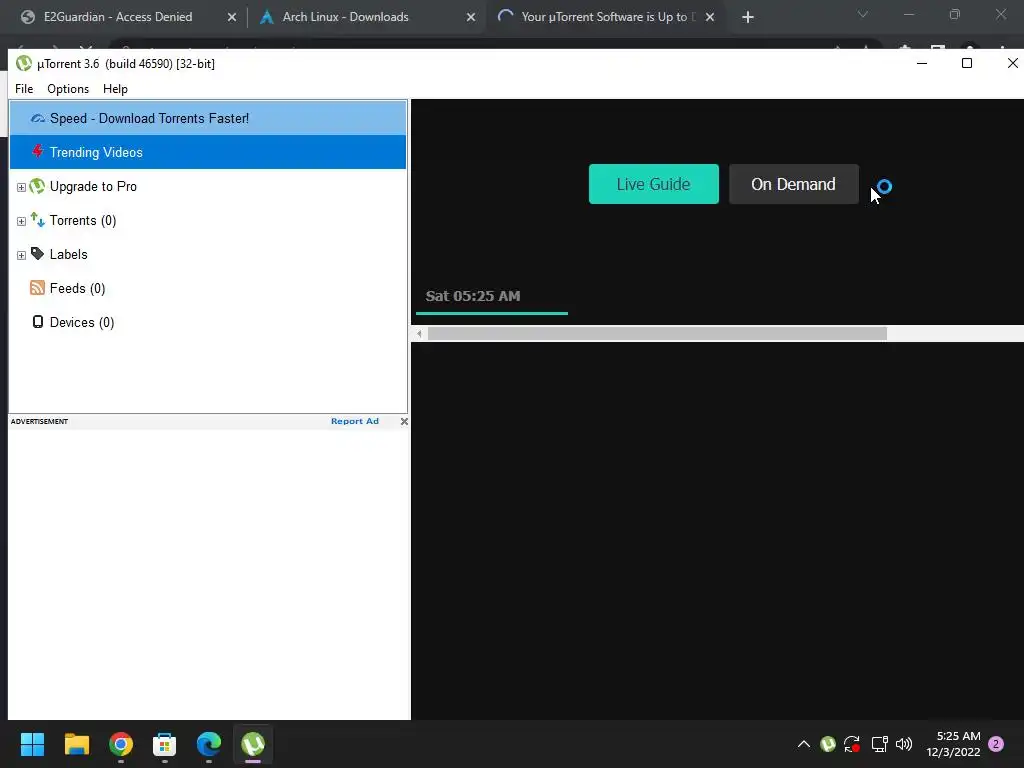Screen dimensions: 1024x768
Task: Open the File menu in µTorrent
Action: coord(24,89)
